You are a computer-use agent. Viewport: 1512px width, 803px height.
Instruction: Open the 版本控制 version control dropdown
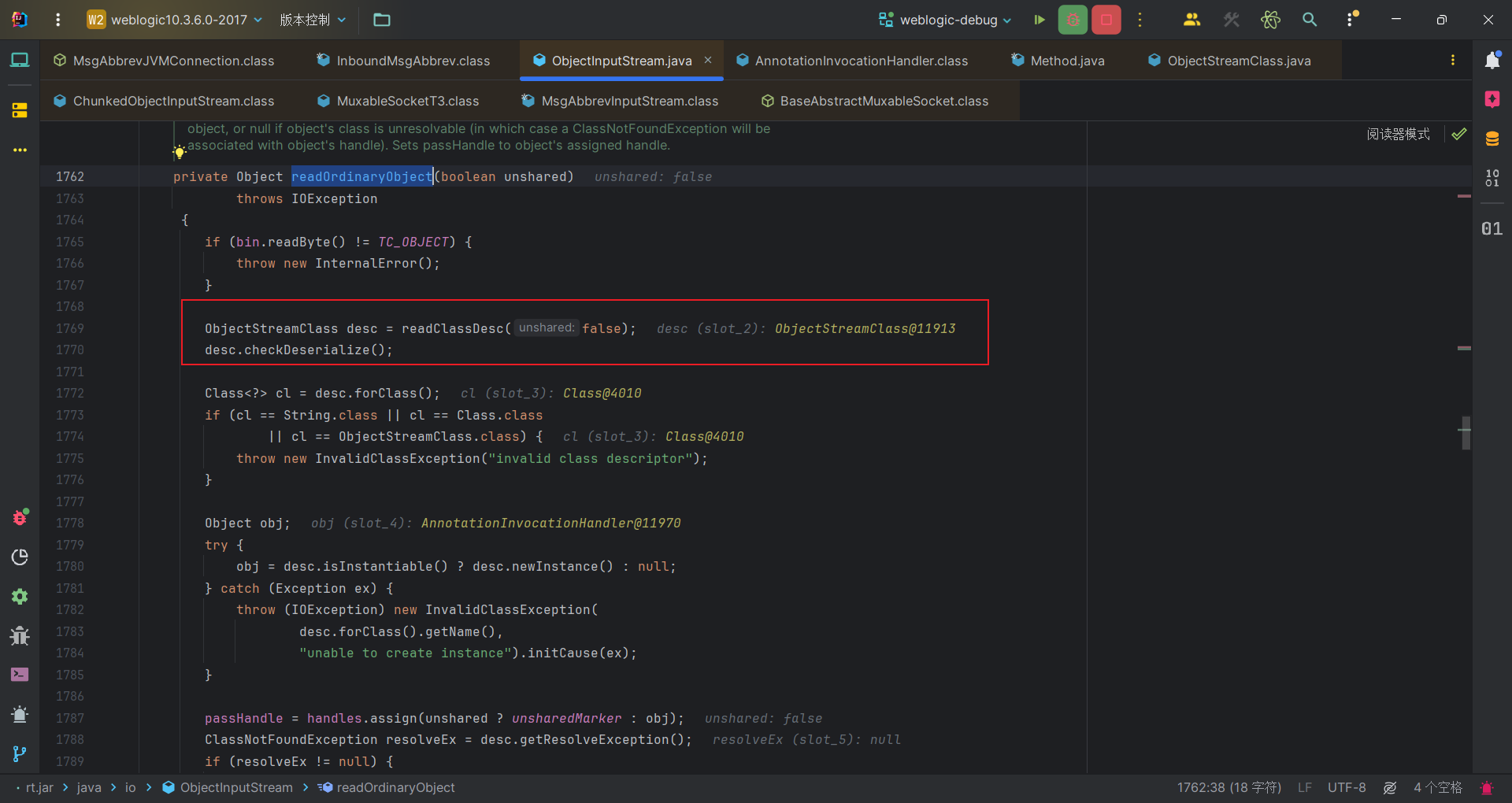313,20
